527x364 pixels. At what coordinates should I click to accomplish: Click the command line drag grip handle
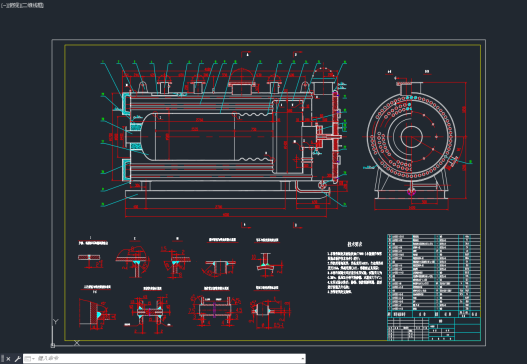point(2,359)
